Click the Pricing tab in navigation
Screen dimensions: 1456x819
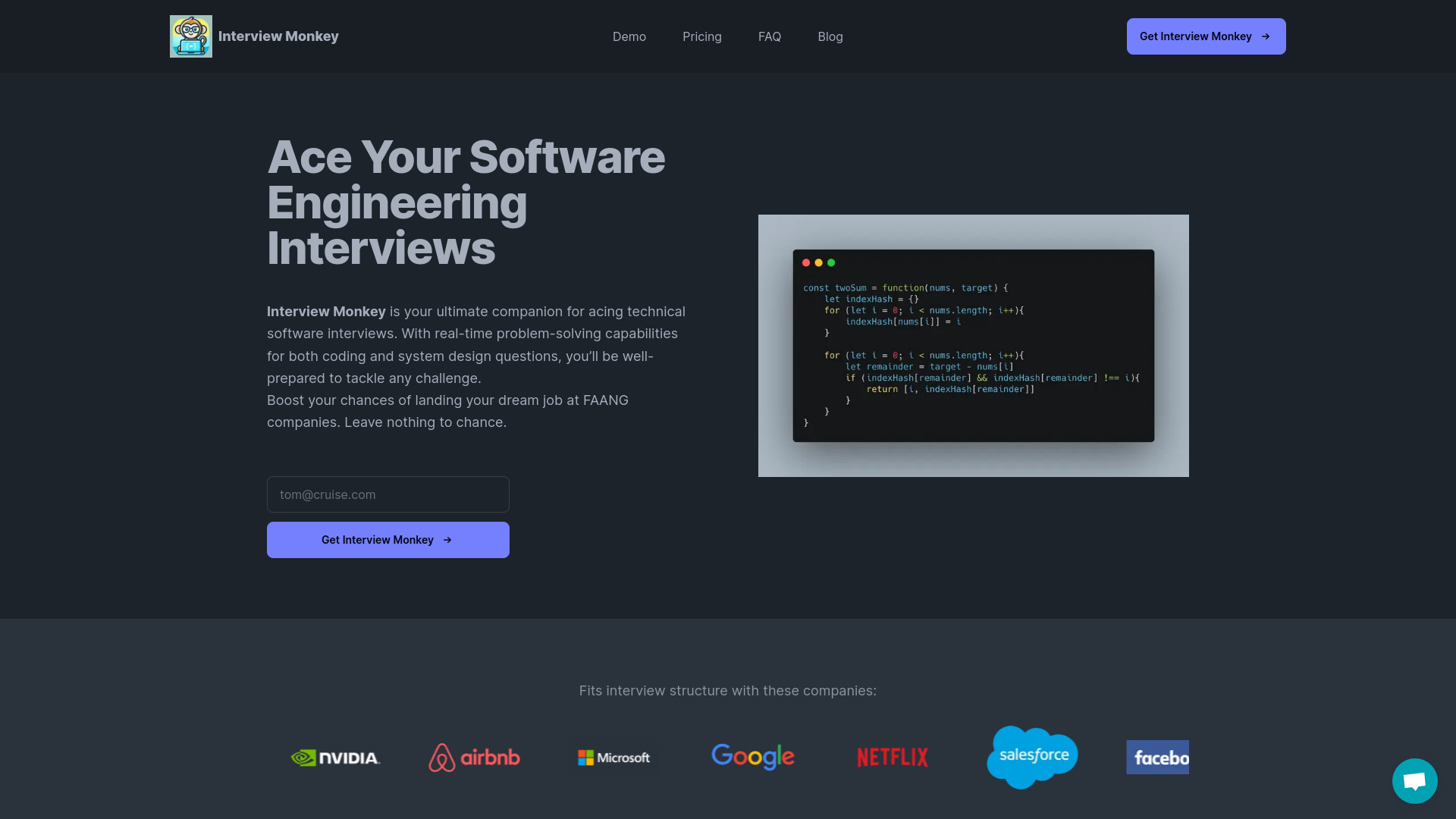[x=702, y=36]
